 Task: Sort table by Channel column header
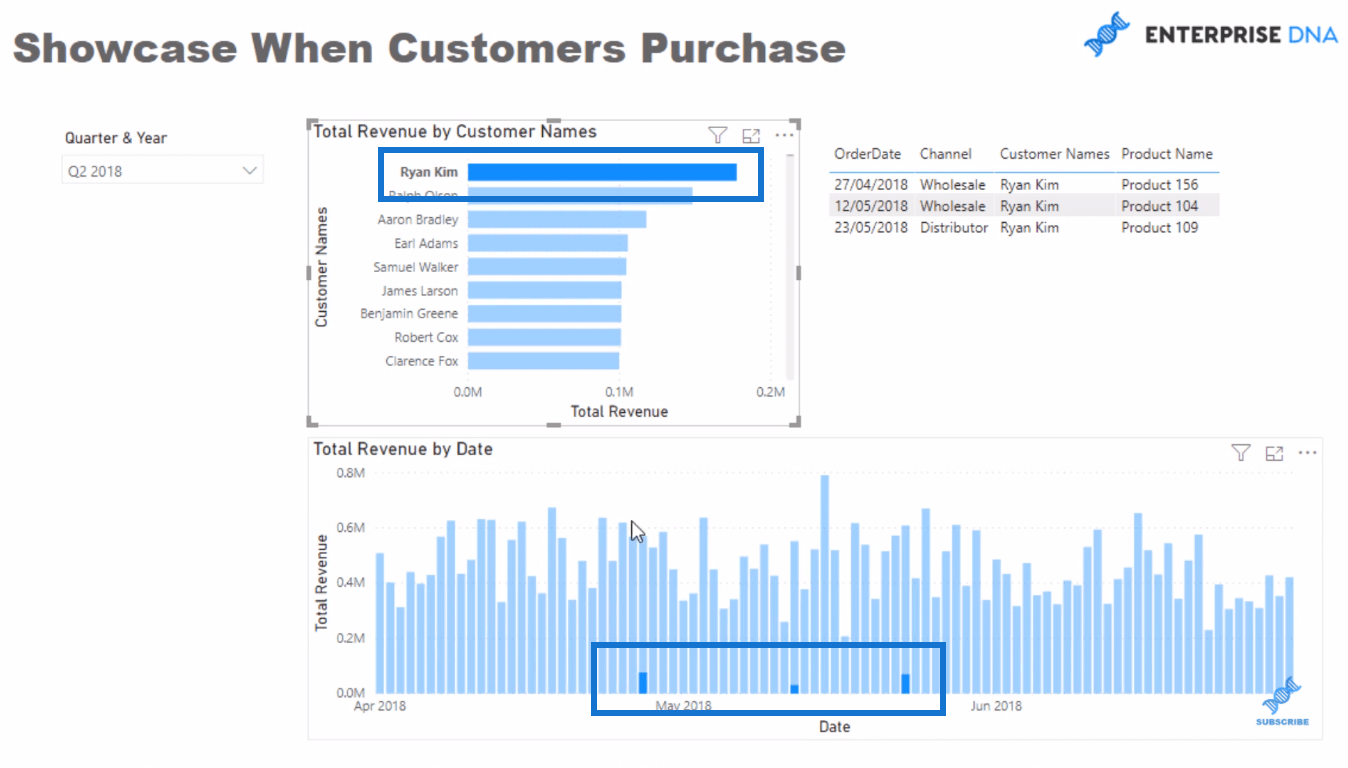[x=945, y=154]
